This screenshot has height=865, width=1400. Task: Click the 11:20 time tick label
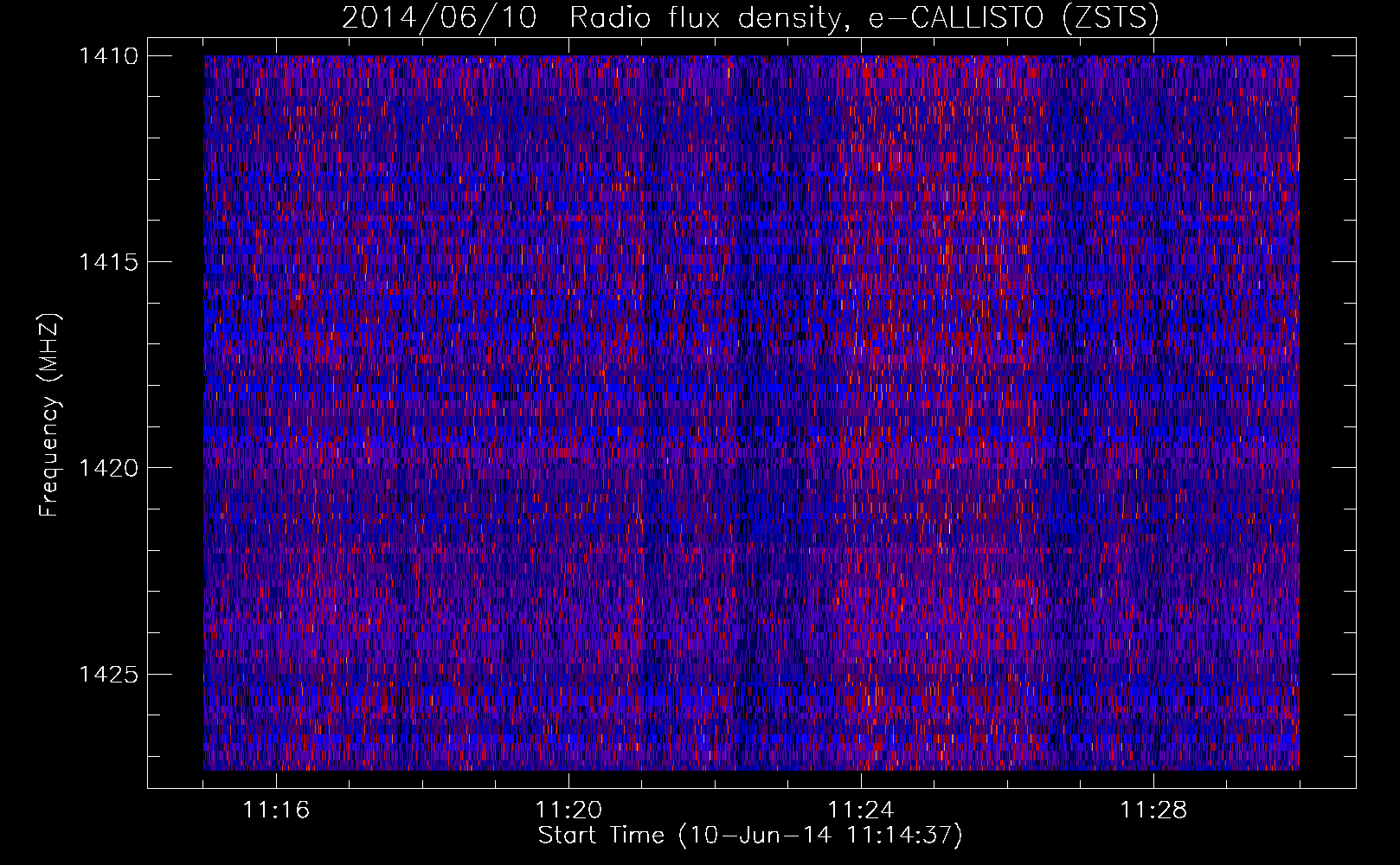point(568,811)
